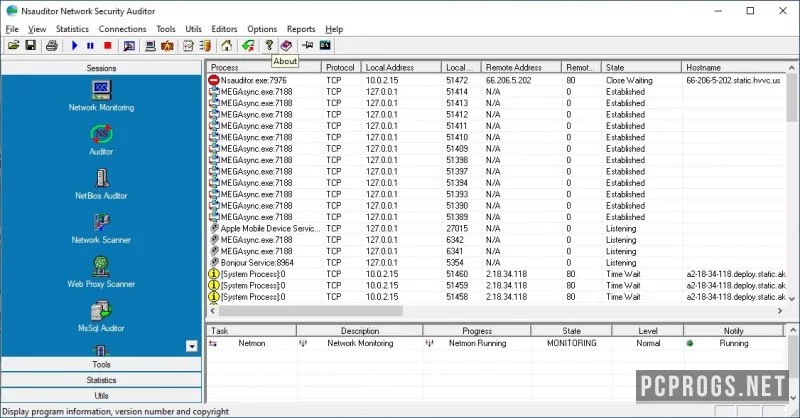Viewport: 800px width, 418px height.
Task: Click the green arrow toolbar icon
Action: click(248, 45)
